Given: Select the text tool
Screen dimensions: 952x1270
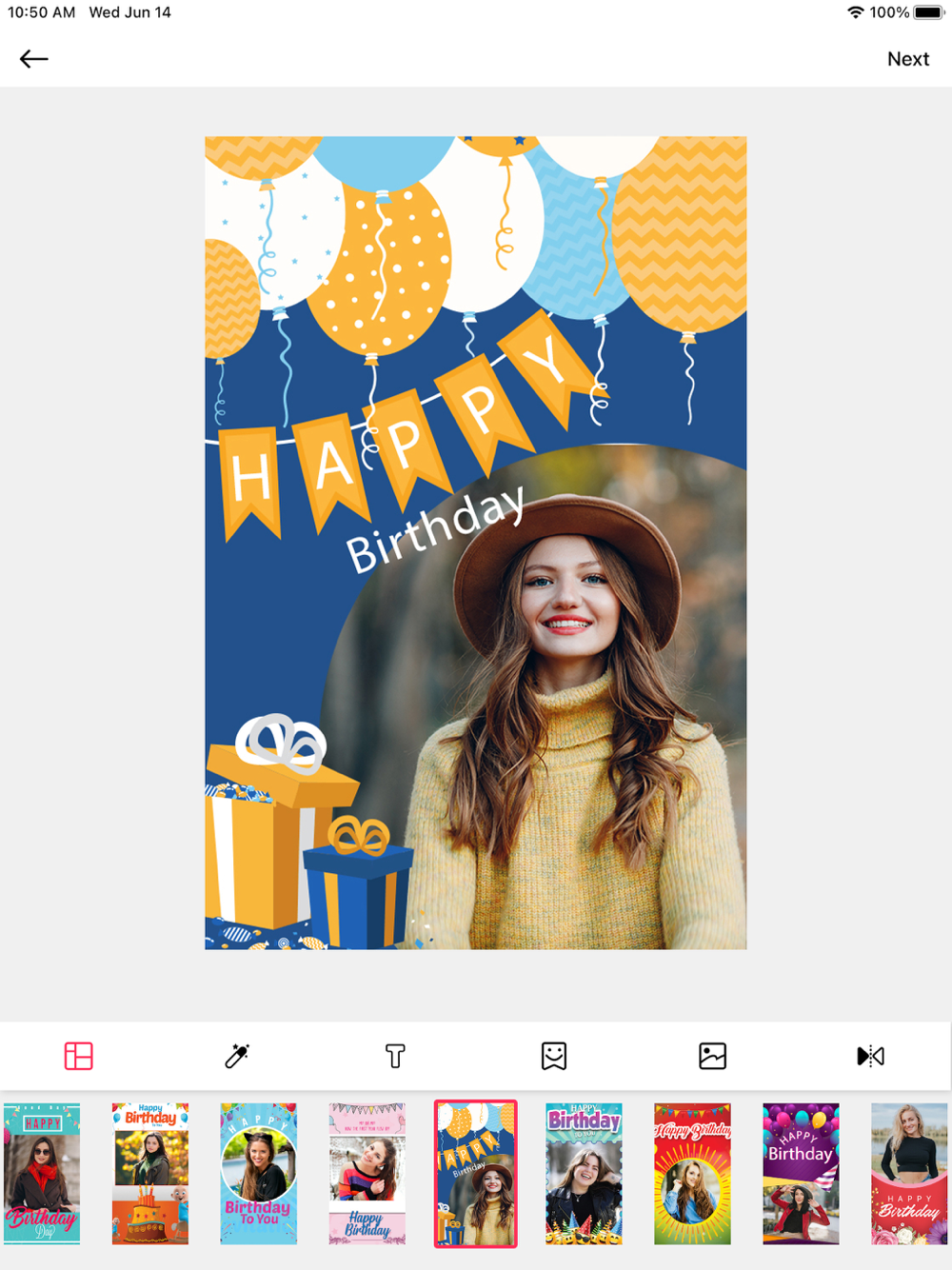Looking at the screenshot, I should pos(395,1056).
